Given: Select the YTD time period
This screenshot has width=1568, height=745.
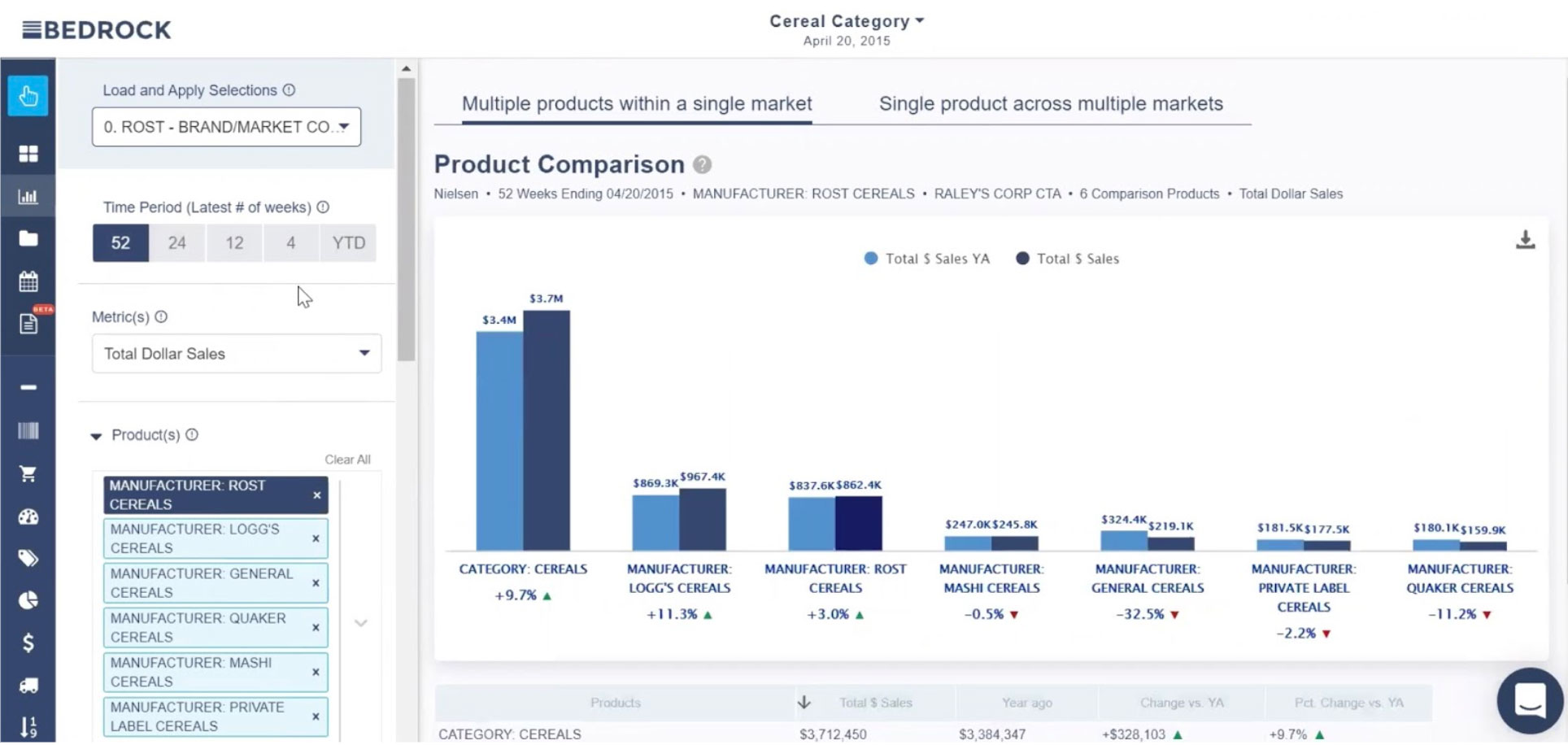Looking at the screenshot, I should point(348,243).
